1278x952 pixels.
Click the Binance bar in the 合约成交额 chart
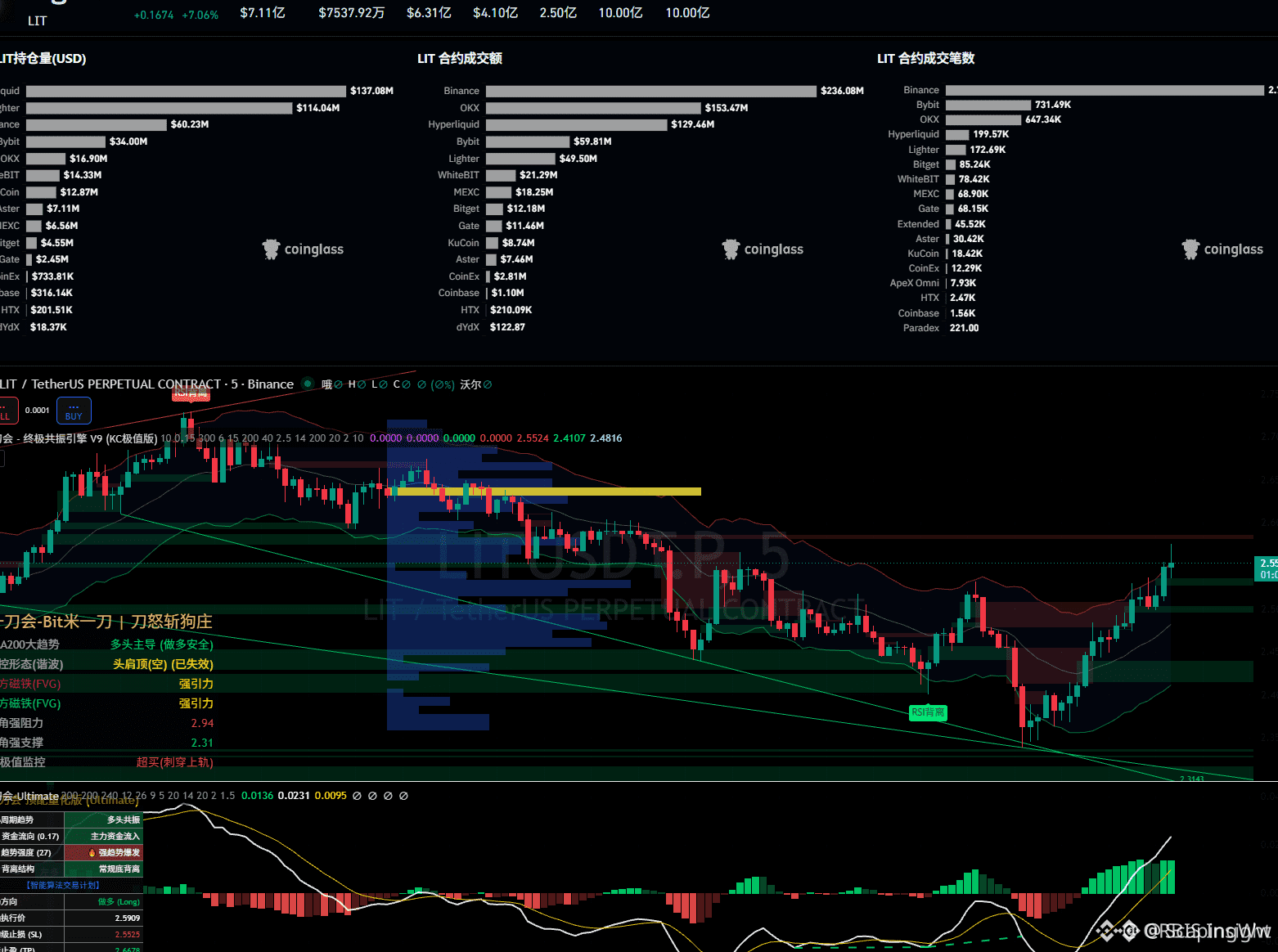(x=651, y=91)
